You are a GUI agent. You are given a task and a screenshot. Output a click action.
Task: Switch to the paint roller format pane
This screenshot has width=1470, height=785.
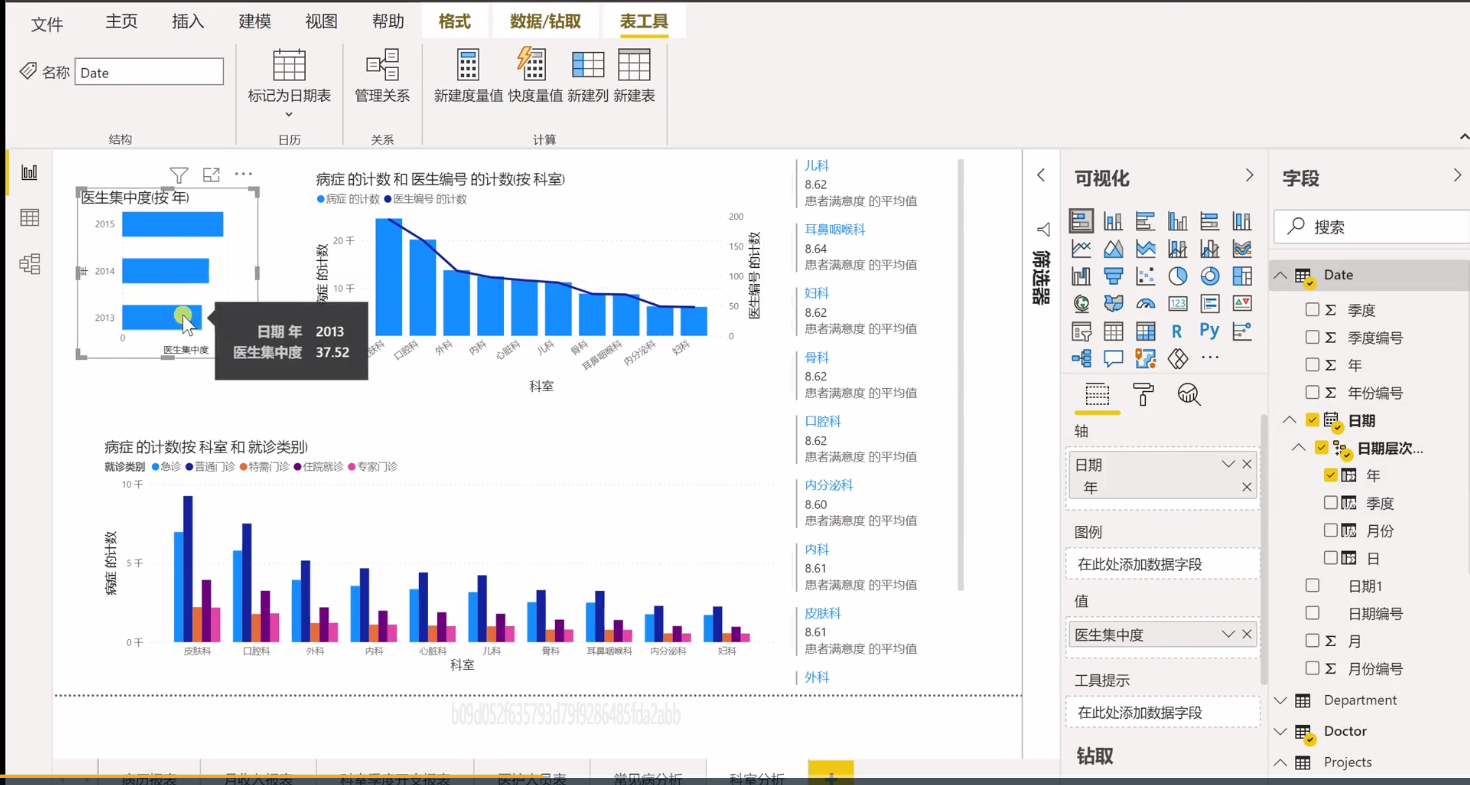[x=1143, y=395]
